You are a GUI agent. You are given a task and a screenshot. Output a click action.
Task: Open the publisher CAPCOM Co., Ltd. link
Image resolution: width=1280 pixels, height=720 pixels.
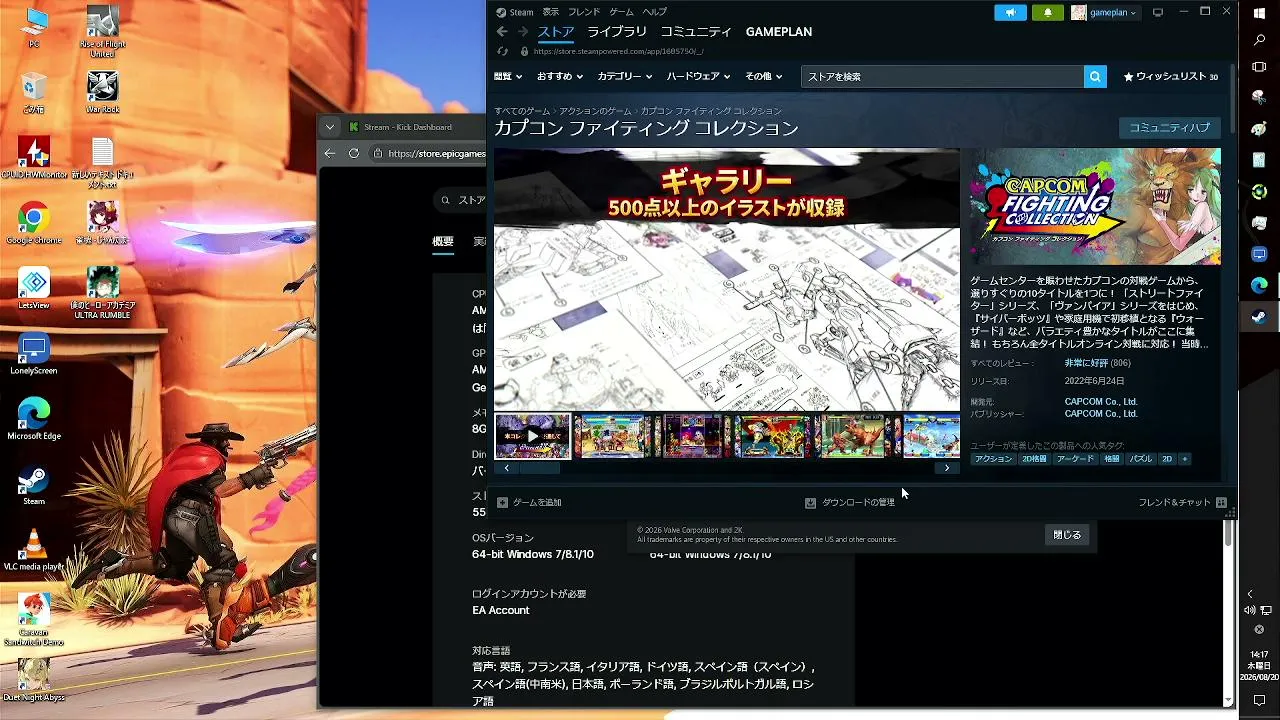(x=1101, y=414)
